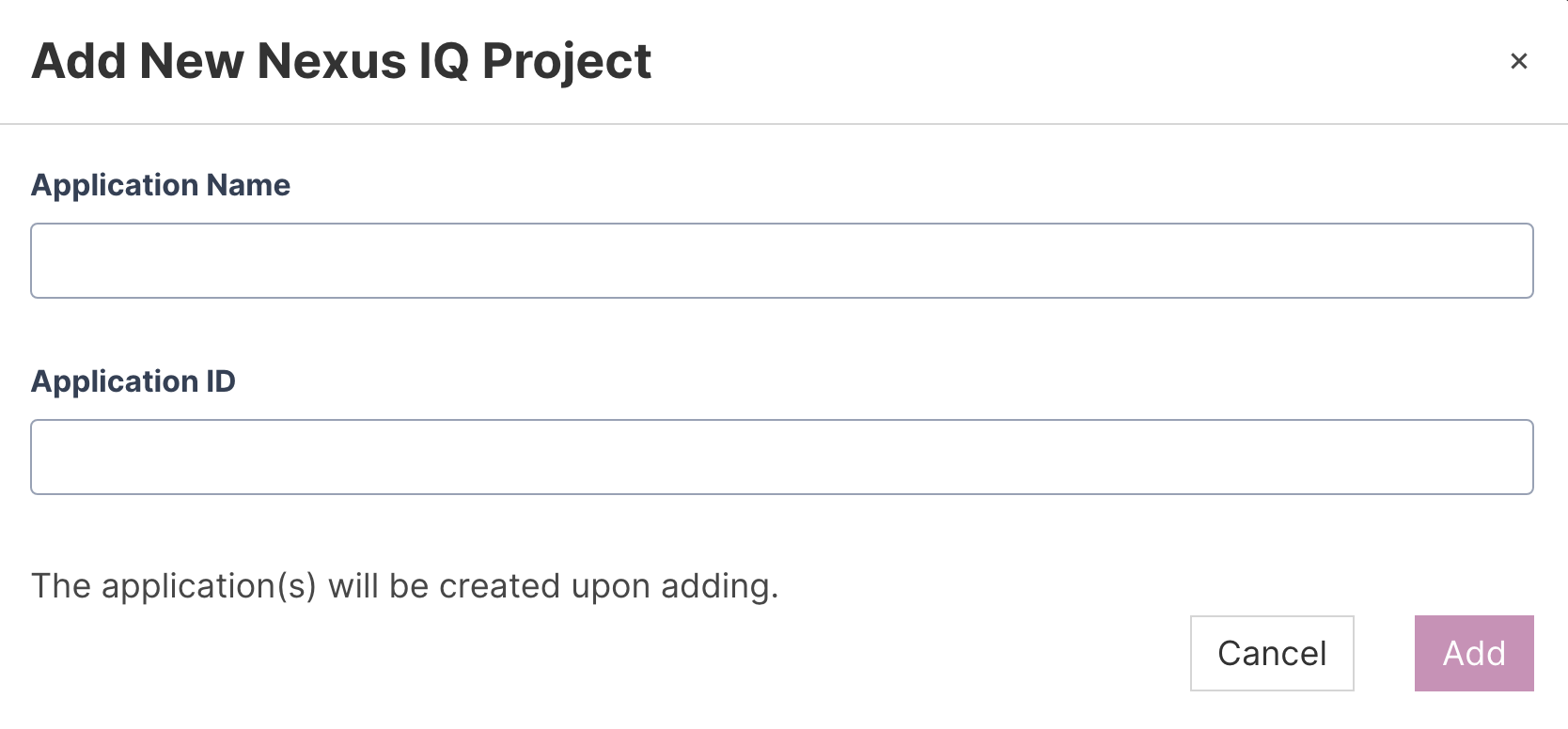Close the Add New Nexus IQ Project dialog
Image resolution: width=1568 pixels, height=729 pixels.
pos(1518,61)
